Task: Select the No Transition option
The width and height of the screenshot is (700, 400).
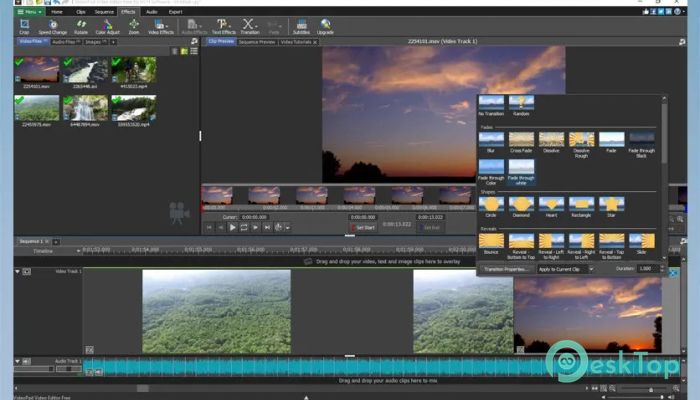Action: coord(491,106)
